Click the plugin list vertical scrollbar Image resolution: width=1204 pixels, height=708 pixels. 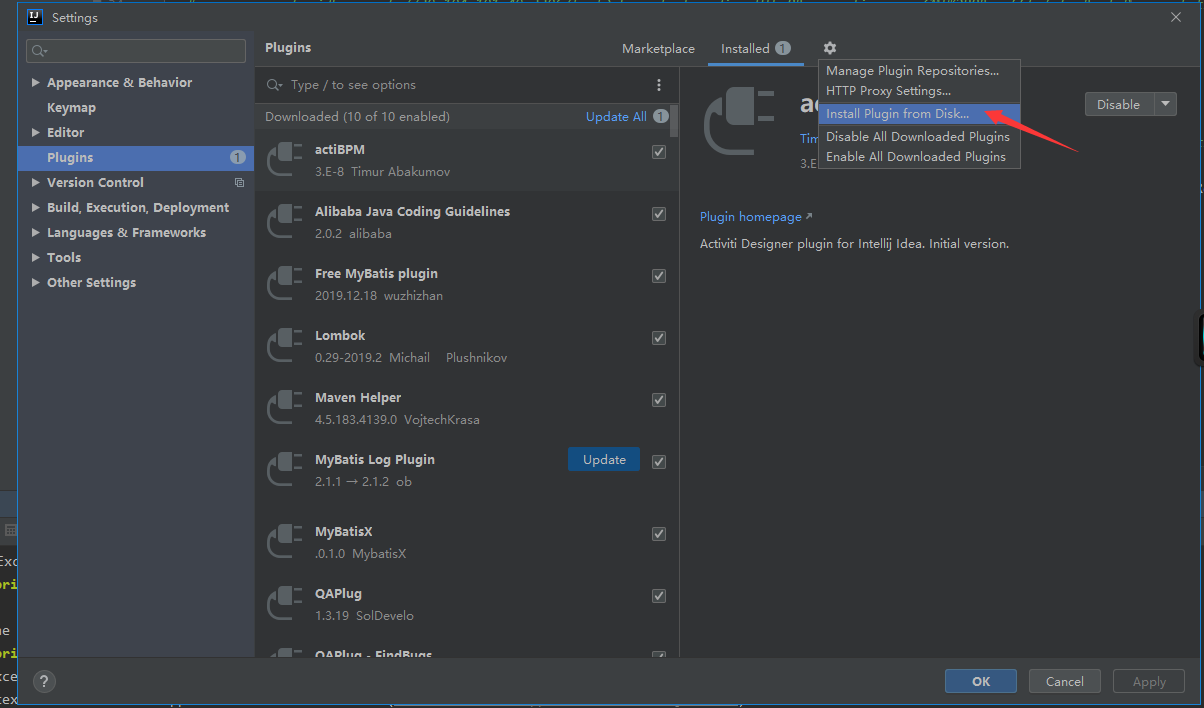675,120
